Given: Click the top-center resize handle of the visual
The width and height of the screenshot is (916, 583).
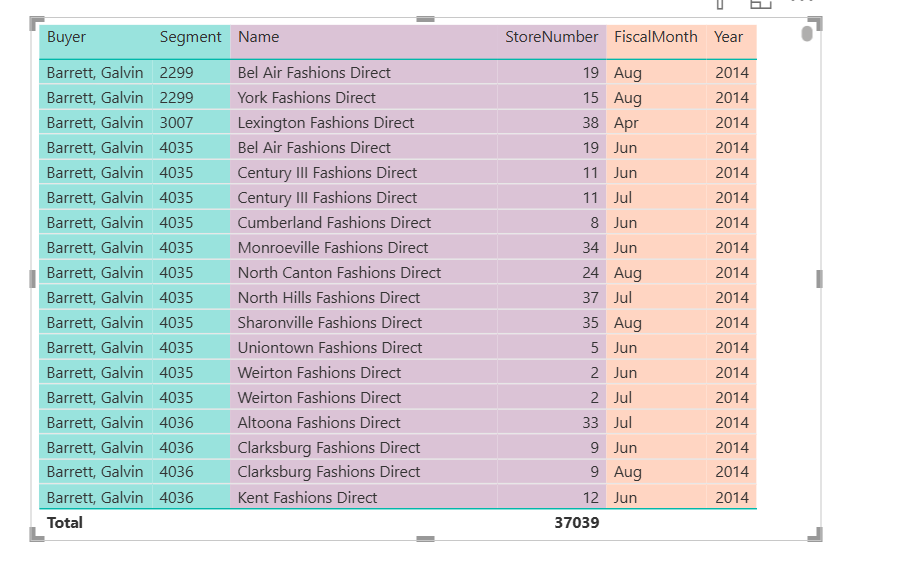Looking at the screenshot, I should 425,19.
